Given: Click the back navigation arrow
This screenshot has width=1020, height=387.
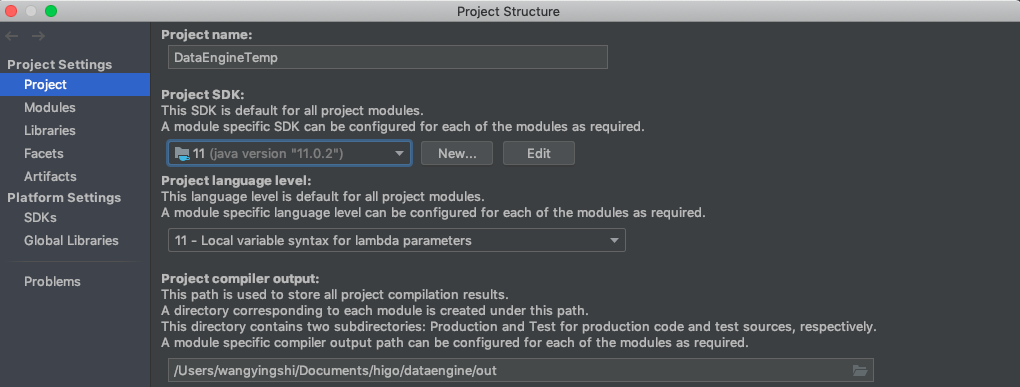Looking at the screenshot, I should point(12,36).
